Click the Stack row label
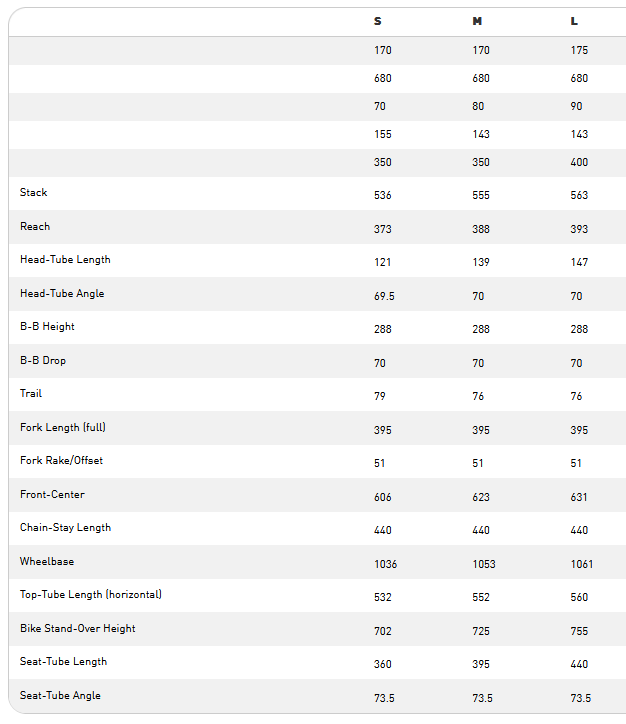The image size is (626, 724). [33, 193]
